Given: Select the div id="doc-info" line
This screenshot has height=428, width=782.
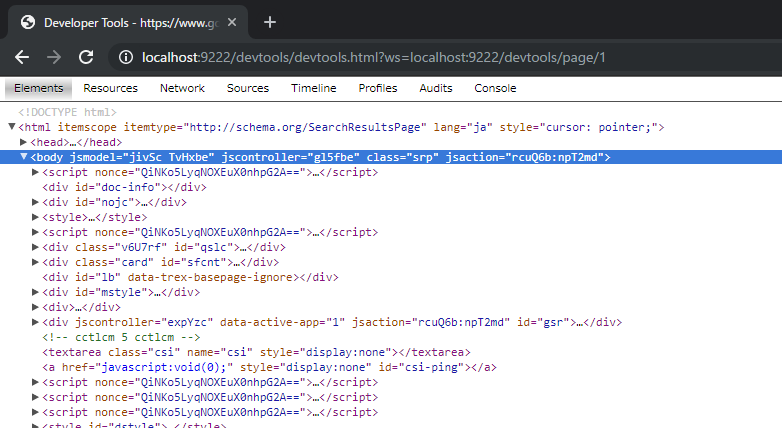Looking at the screenshot, I should pyautogui.click(x=124, y=187).
